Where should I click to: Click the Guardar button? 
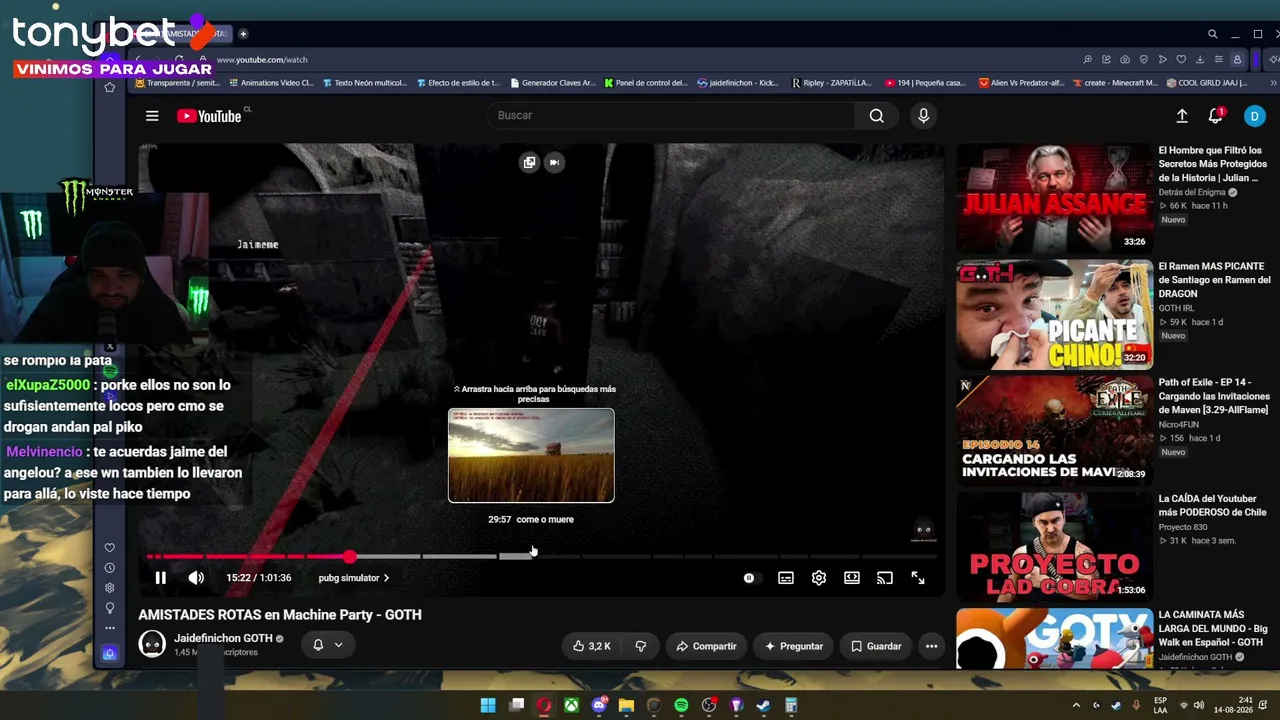click(876, 646)
